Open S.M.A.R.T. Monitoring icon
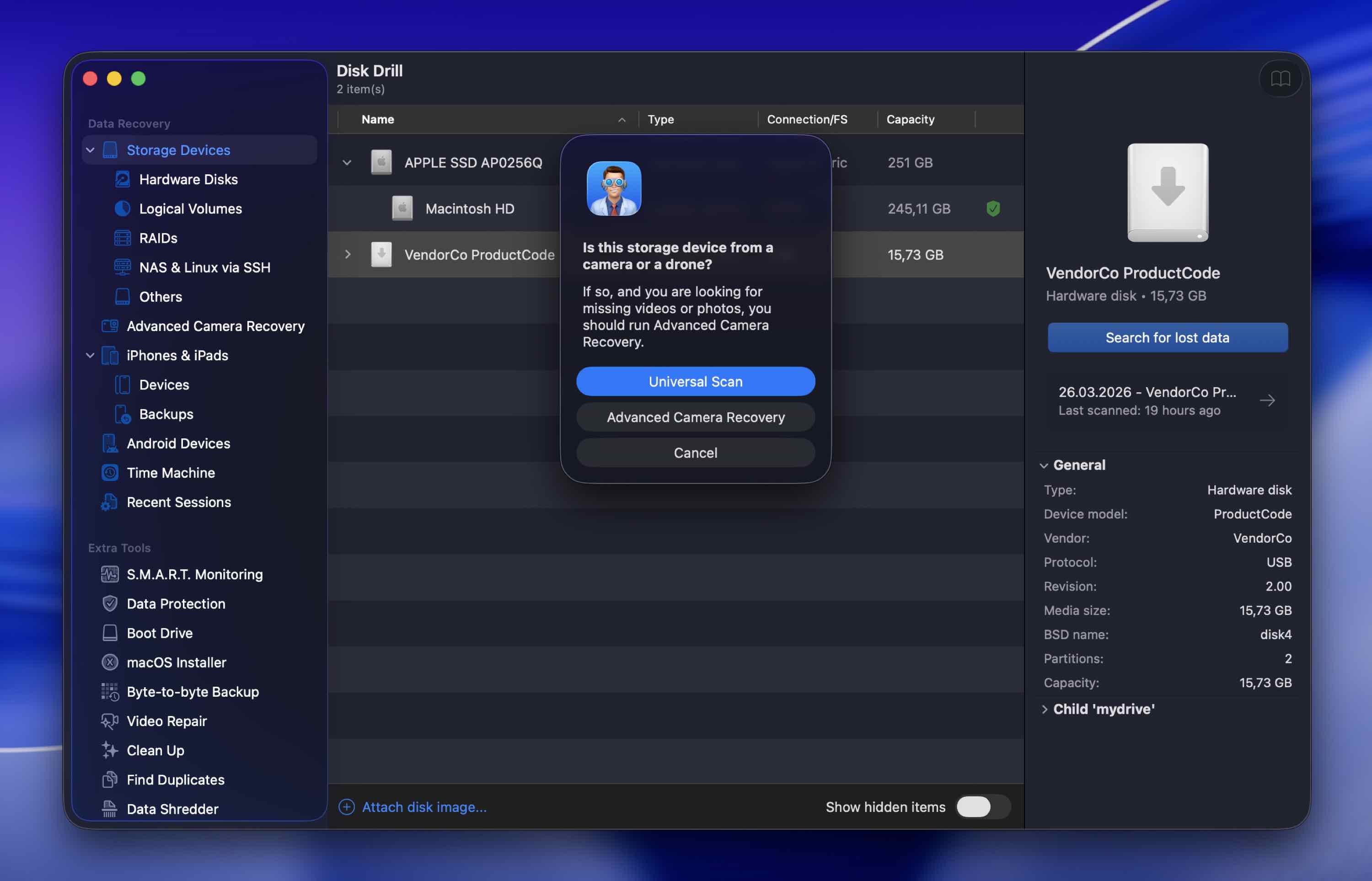1372x881 pixels. [x=110, y=574]
